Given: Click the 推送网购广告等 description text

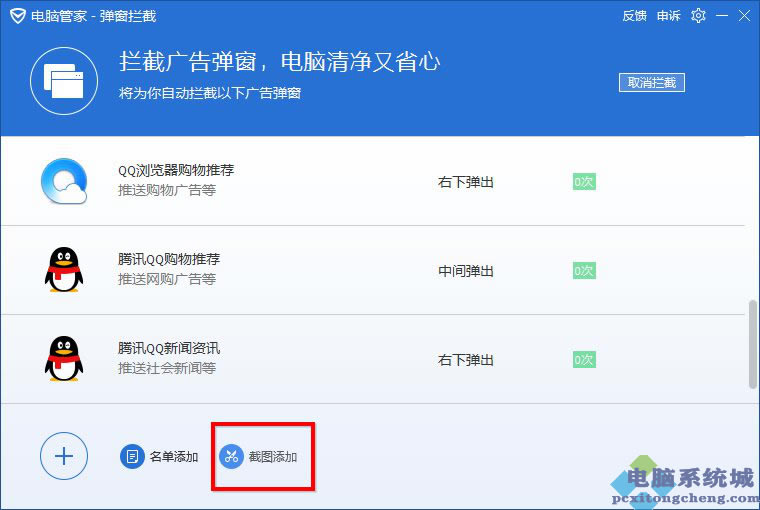Looking at the screenshot, I should tap(167, 279).
